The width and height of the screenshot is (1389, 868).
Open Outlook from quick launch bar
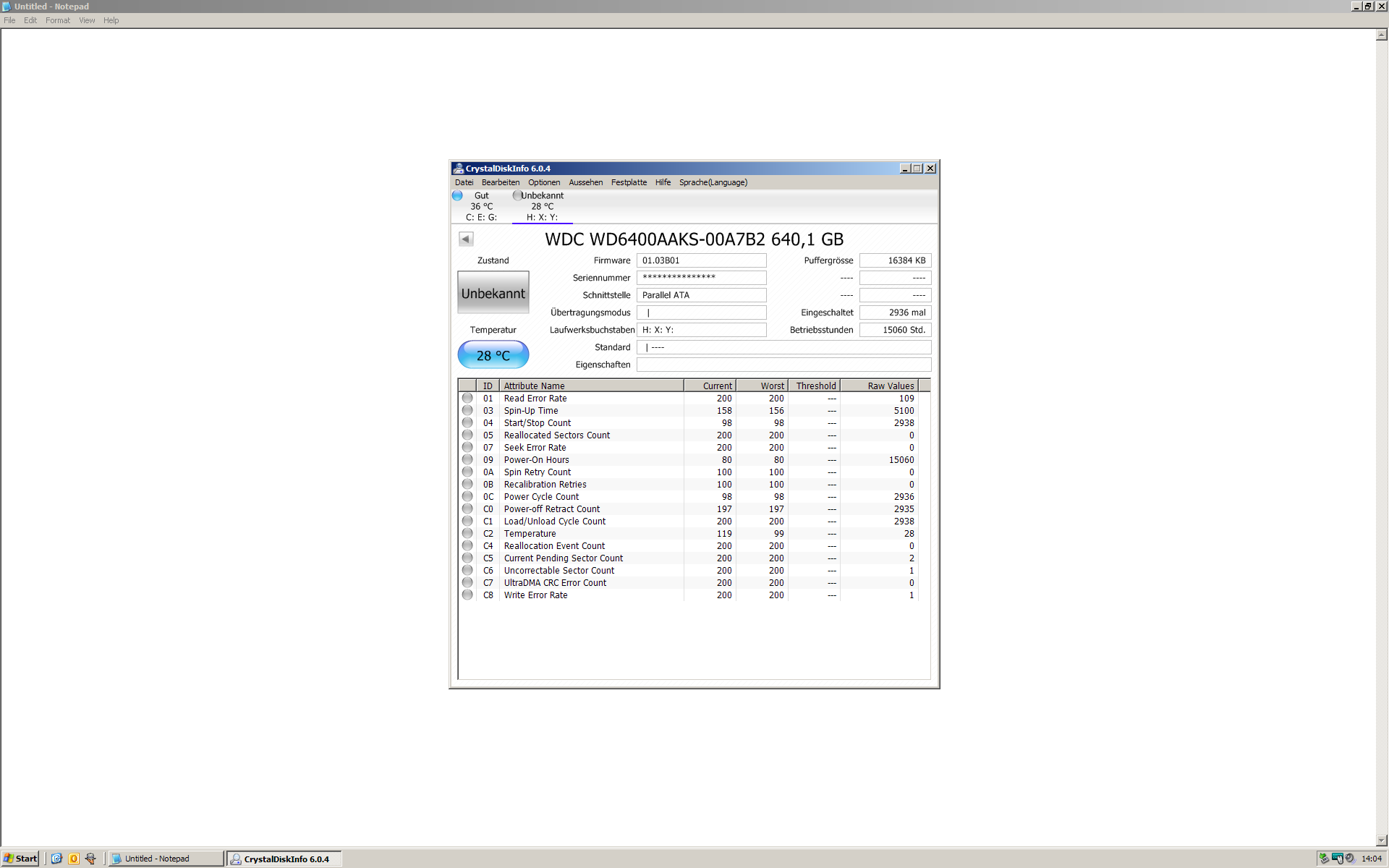pyautogui.click(x=73, y=859)
